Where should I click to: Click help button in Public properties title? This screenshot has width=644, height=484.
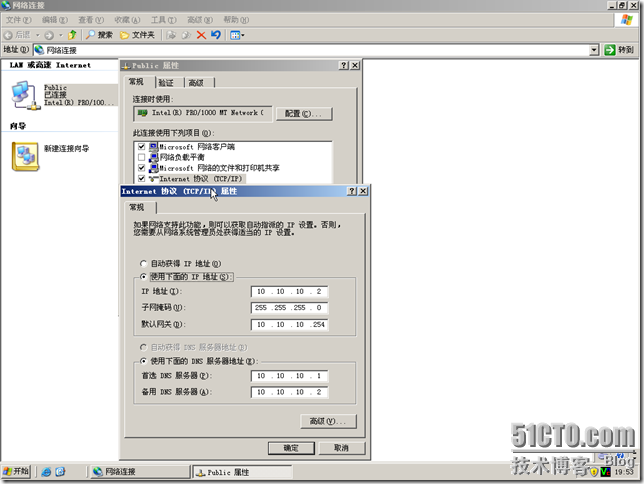coord(344,65)
